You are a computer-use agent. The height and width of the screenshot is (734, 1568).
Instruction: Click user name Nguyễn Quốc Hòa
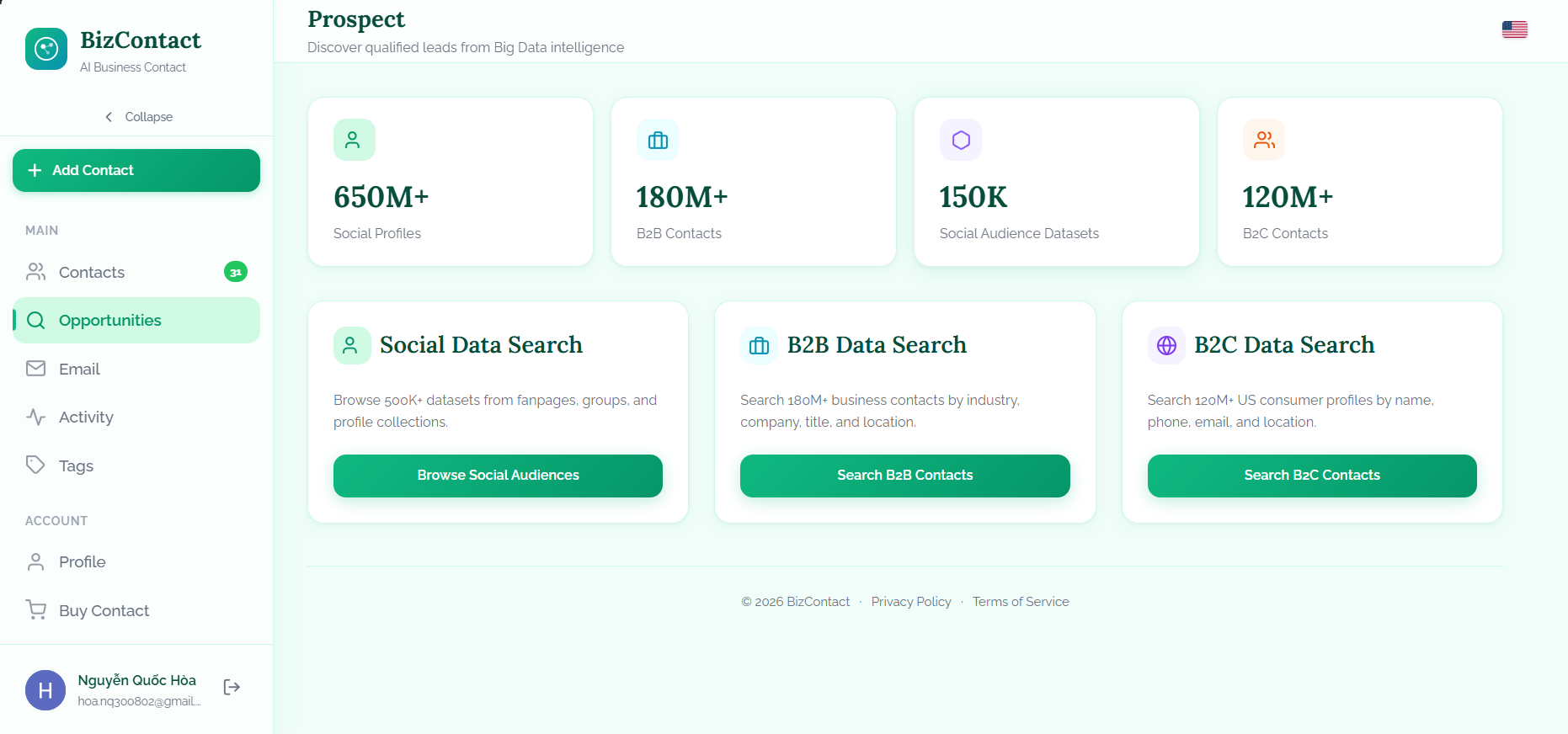[137, 680]
